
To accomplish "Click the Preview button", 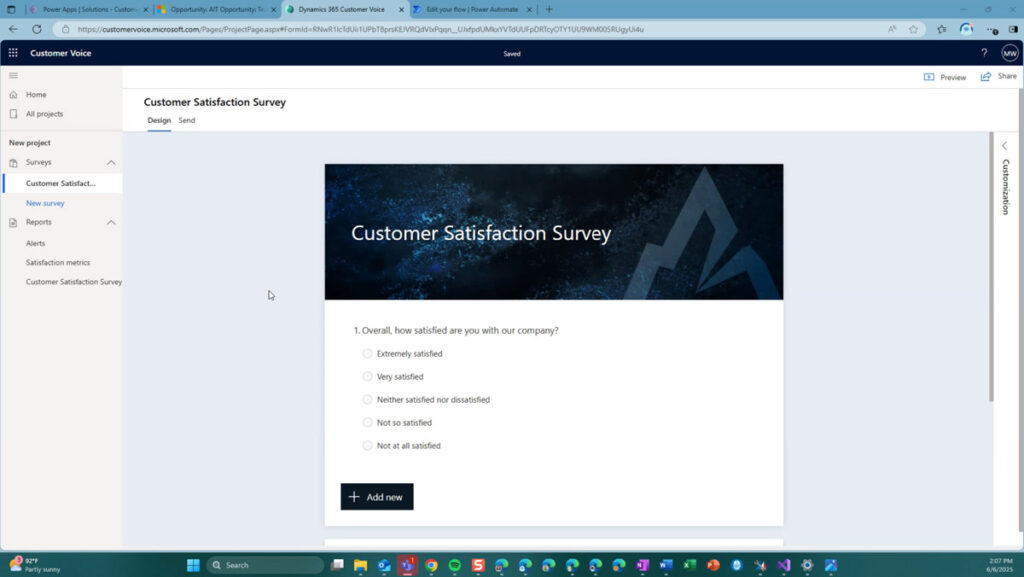I will click(x=944, y=77).
